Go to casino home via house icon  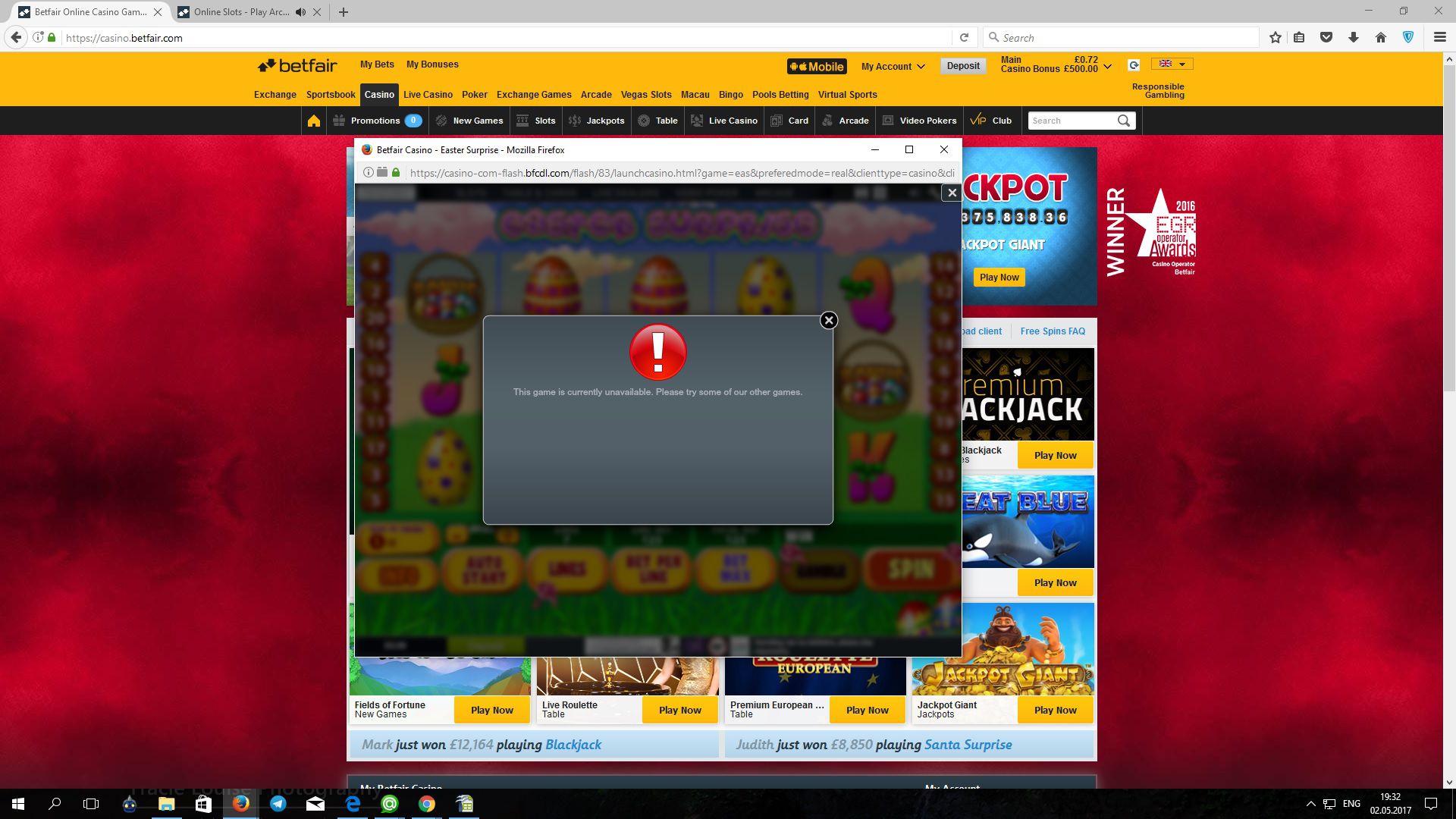[x=314, y=121]
